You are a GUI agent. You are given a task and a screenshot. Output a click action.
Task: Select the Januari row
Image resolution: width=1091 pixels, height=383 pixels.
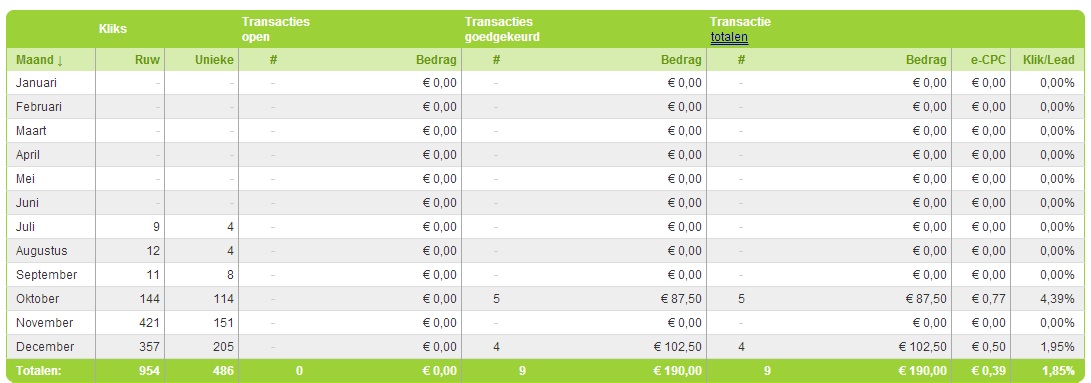point(546,83)
